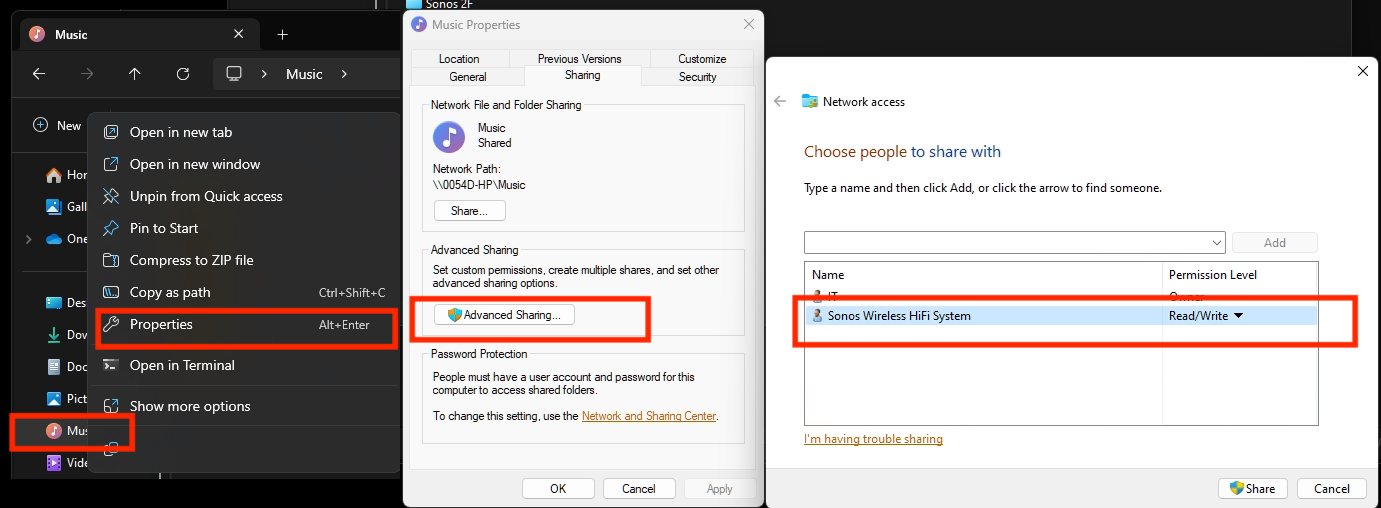Switch to the General tab
Image resolution: width=1381 pixels, height=508 pixels.
468,77
